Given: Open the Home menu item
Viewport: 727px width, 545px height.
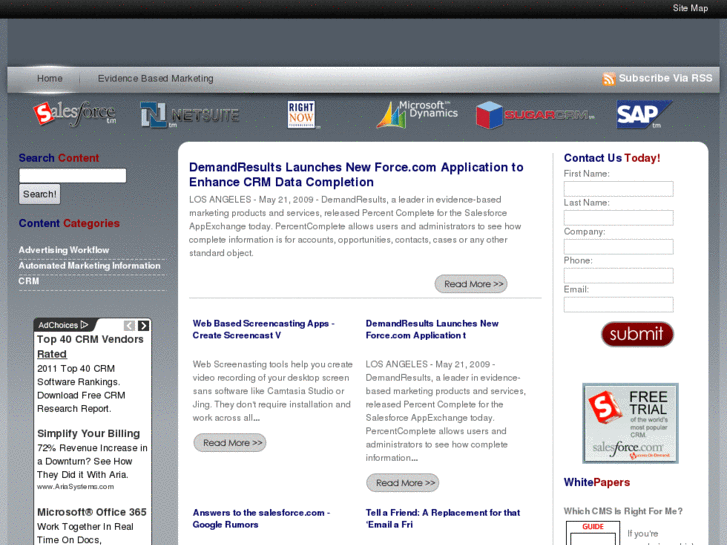Looking at the screenshot, I should [x=50, y=78].
